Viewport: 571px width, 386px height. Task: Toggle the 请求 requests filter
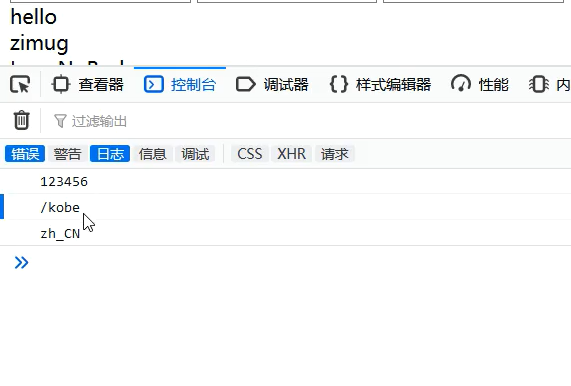pyautogui.click(x=335, y=154)
